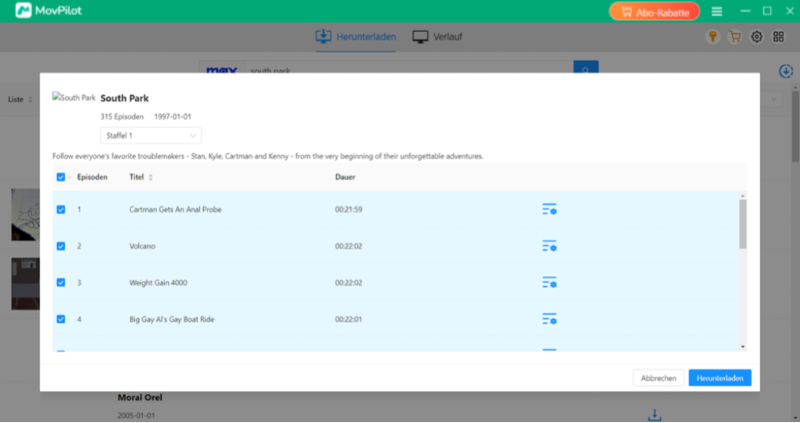The width and height of the screenshot is (800, 423).
Task: Click the Episoden column header
Action: click(x=92, y=177)
